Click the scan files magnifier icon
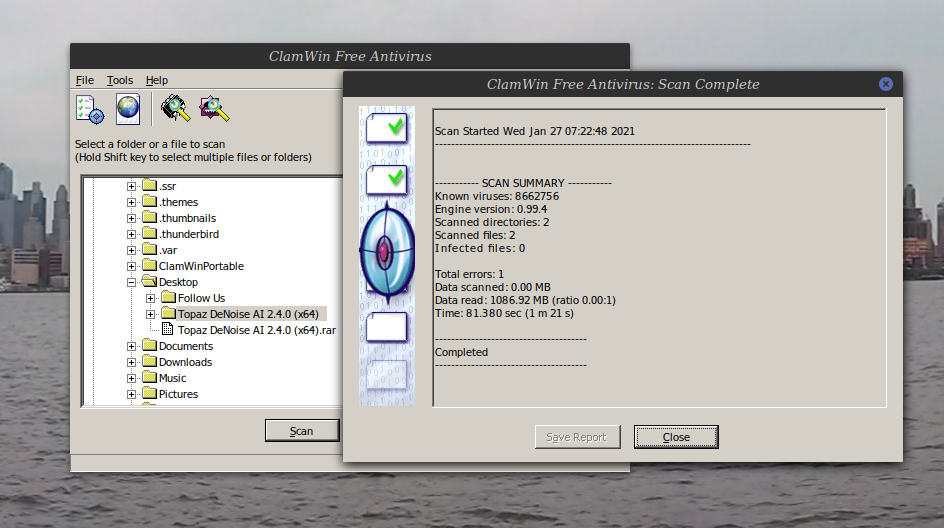The width and height of the screenshot is (944, 528). point(214,108)
